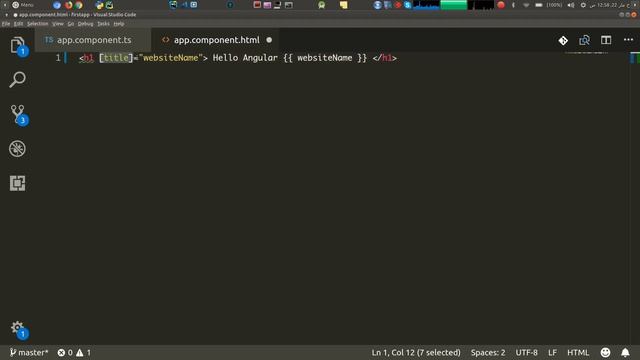Screen dimensions: 640x360
Task: Click the closing h1 tag in code
Action: 384,58
